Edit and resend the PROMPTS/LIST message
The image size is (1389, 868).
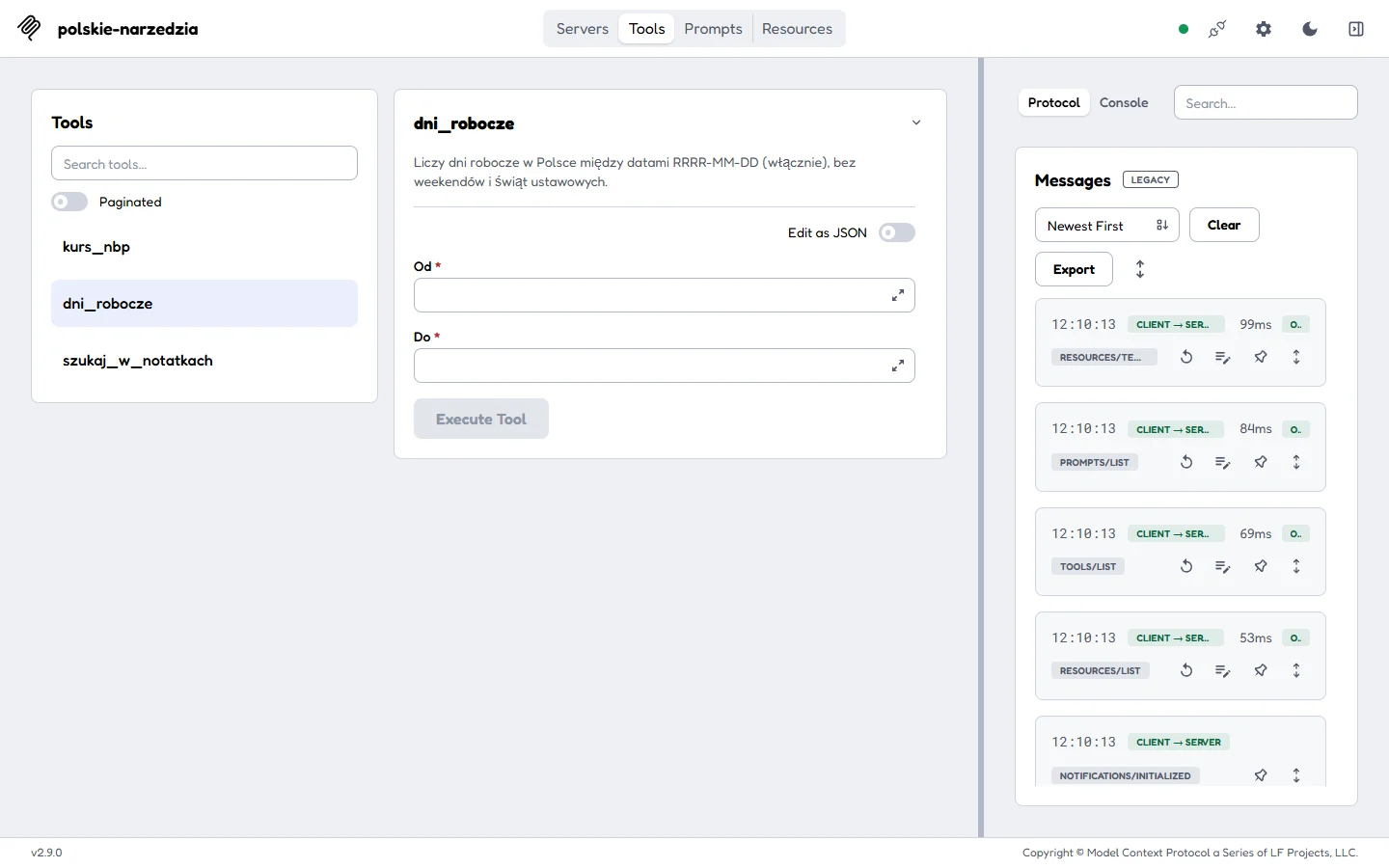tap(1223, 462)
